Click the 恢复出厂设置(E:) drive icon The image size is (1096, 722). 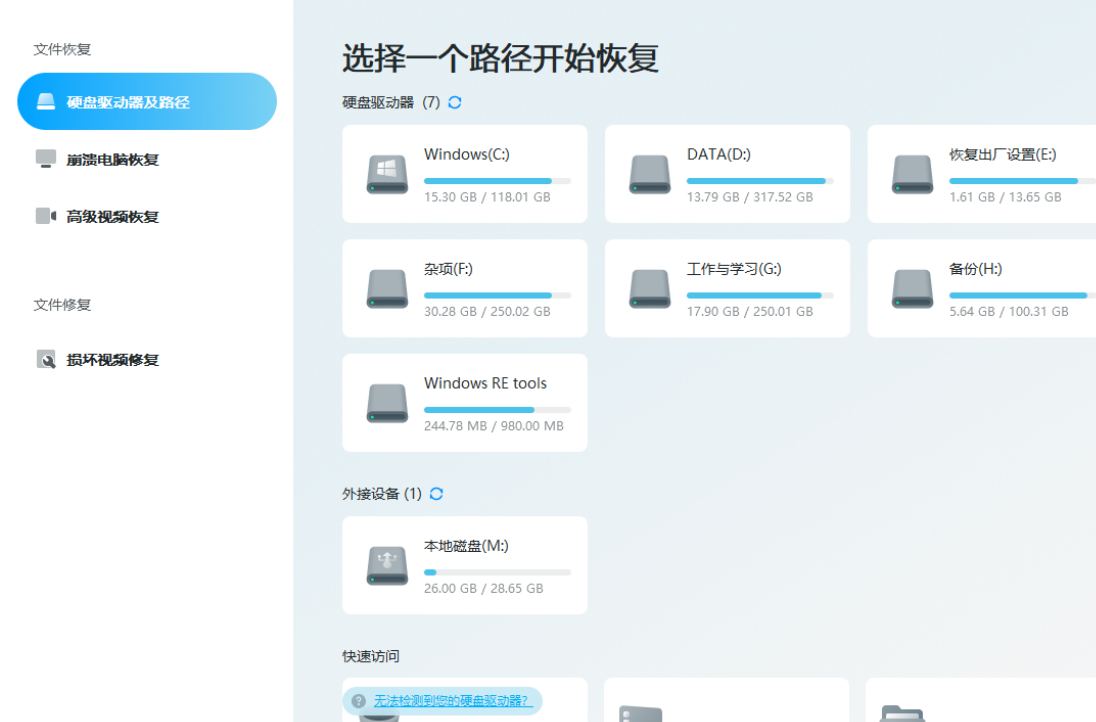pos(912,174)
